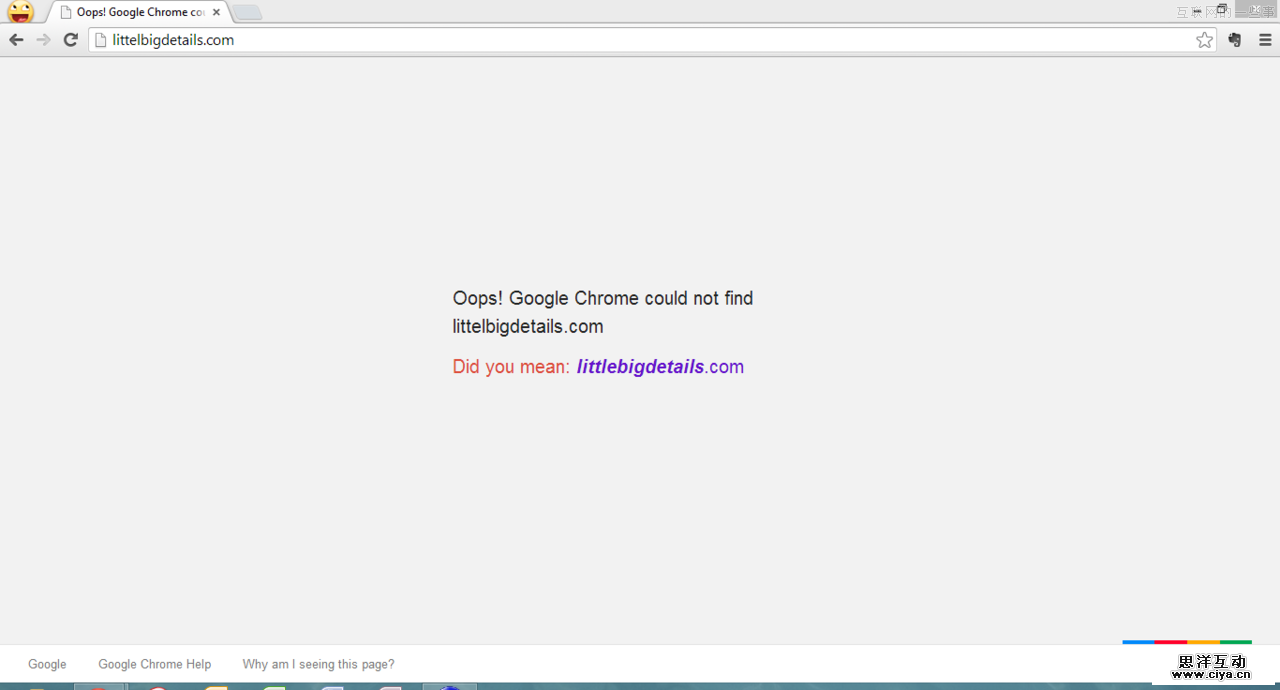Open the Google Chrome Help link
Image resolution: width=1280 pixels, height=690 pixels.
click(x=155, y=664)
